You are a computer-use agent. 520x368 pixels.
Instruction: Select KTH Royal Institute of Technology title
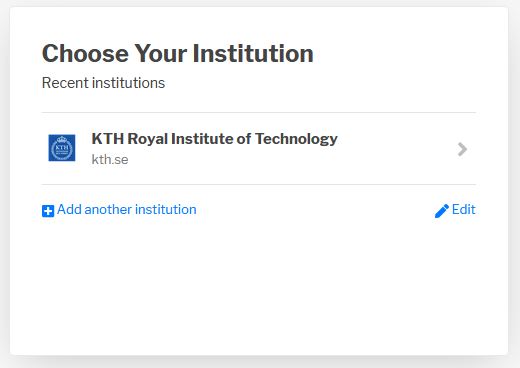click(x=214, y=139)
